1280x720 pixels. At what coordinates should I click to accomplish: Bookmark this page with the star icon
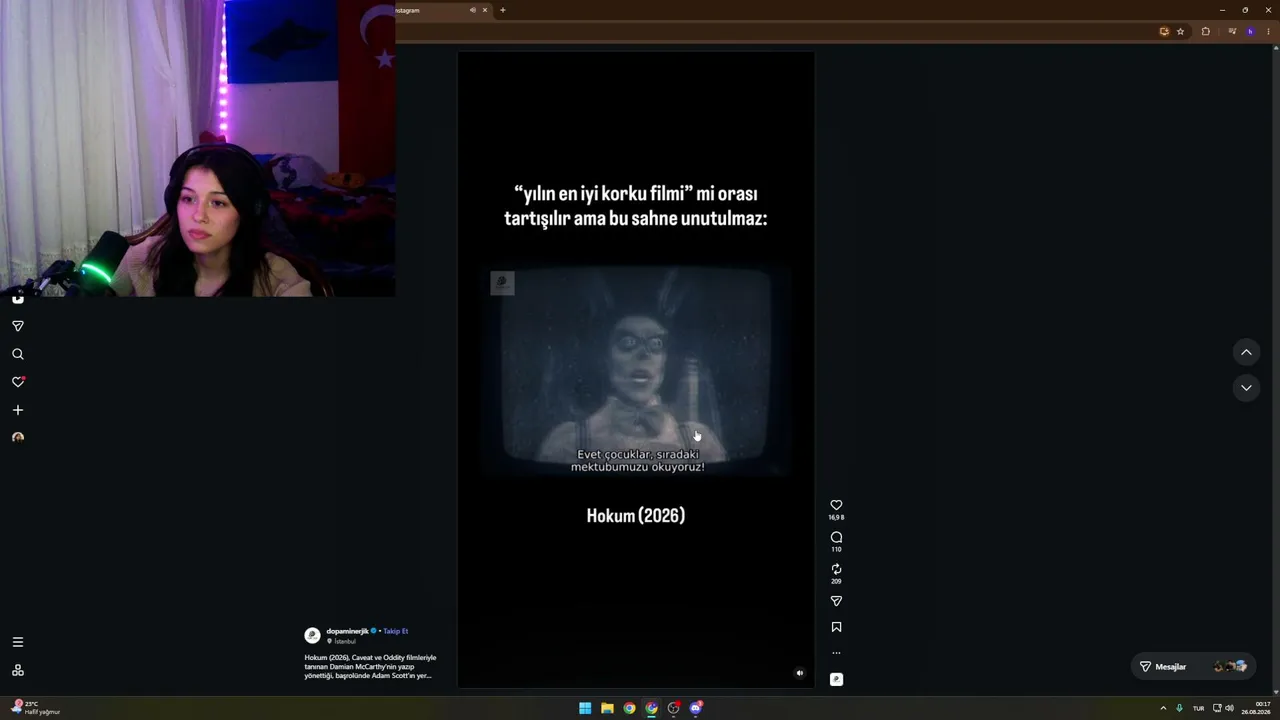coord(1180,31)
